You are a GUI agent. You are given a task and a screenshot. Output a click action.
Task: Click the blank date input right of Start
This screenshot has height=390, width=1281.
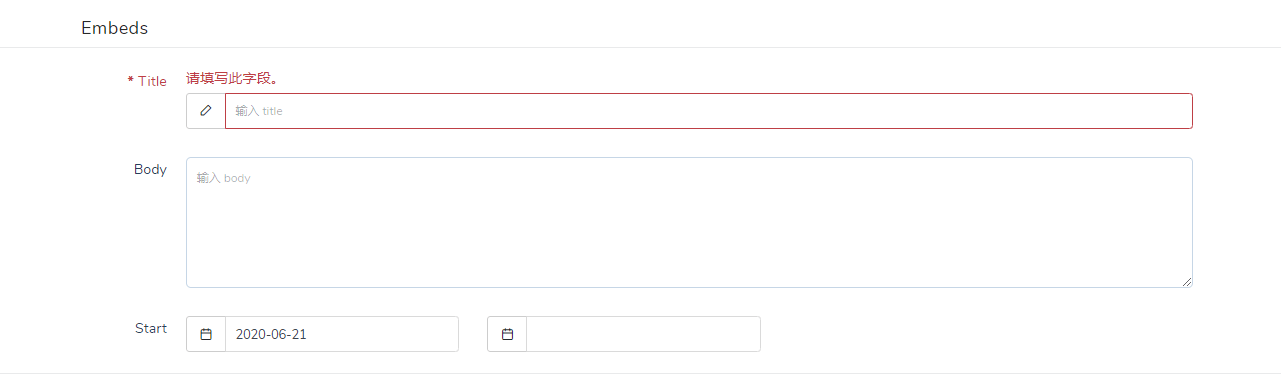[x=643, y=334]
